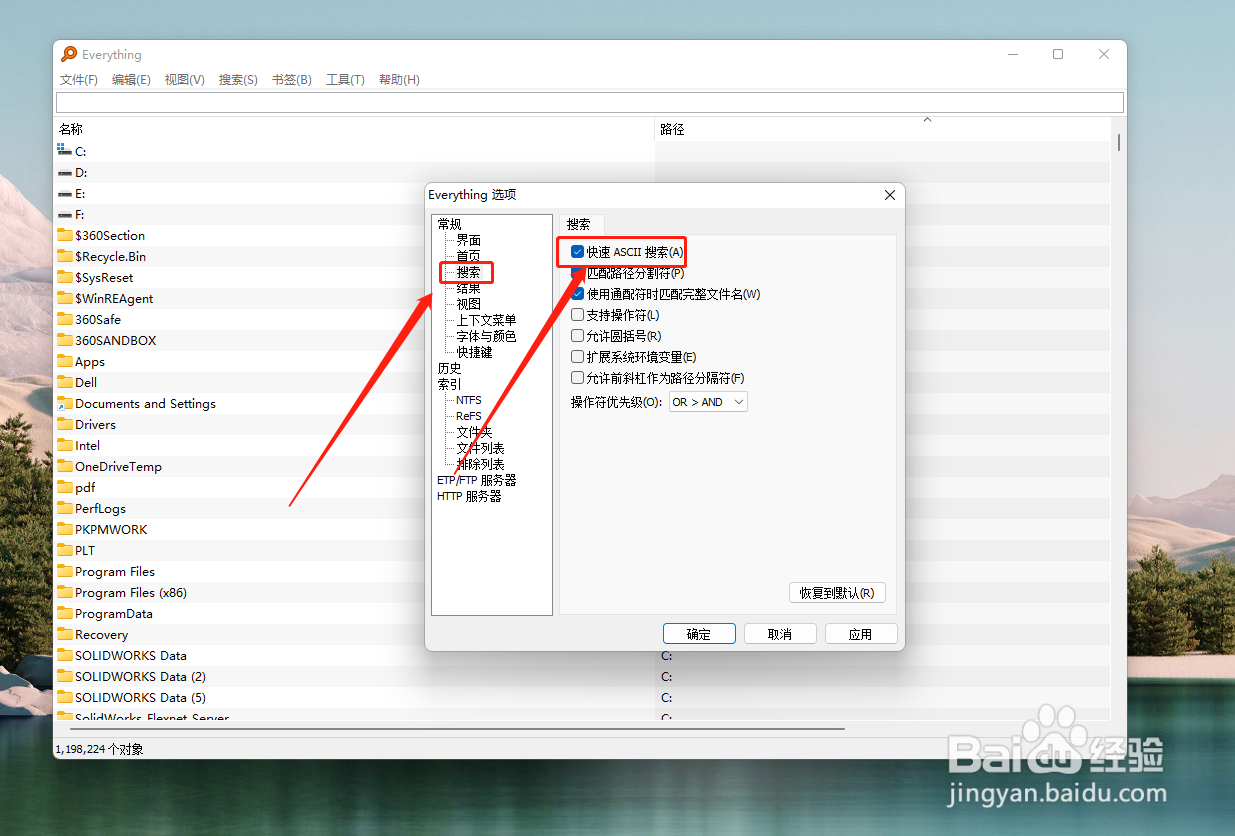The height and width of the screenshot is (836, 1235).
Task: Click the Apps folder icon
Action: click(x=65, y=361)
